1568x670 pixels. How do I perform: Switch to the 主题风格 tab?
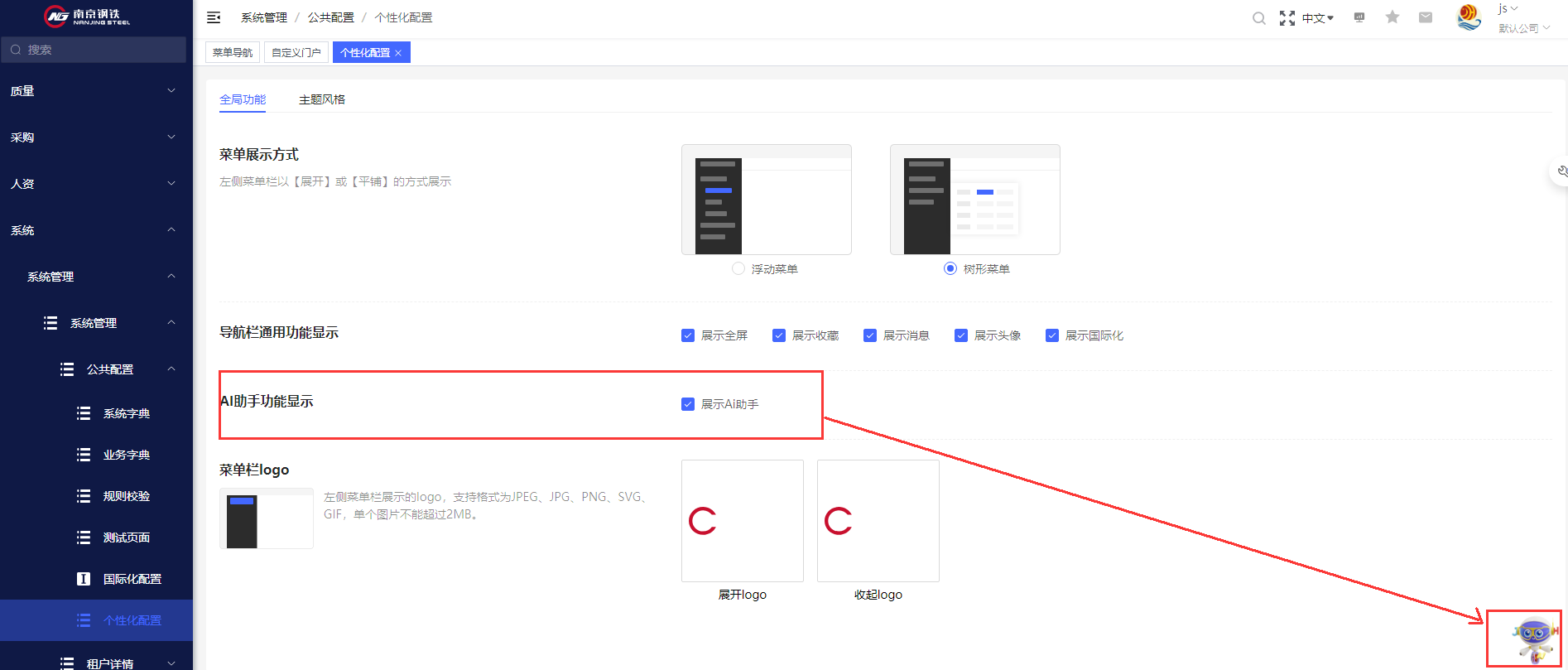(x=322, y=99)
